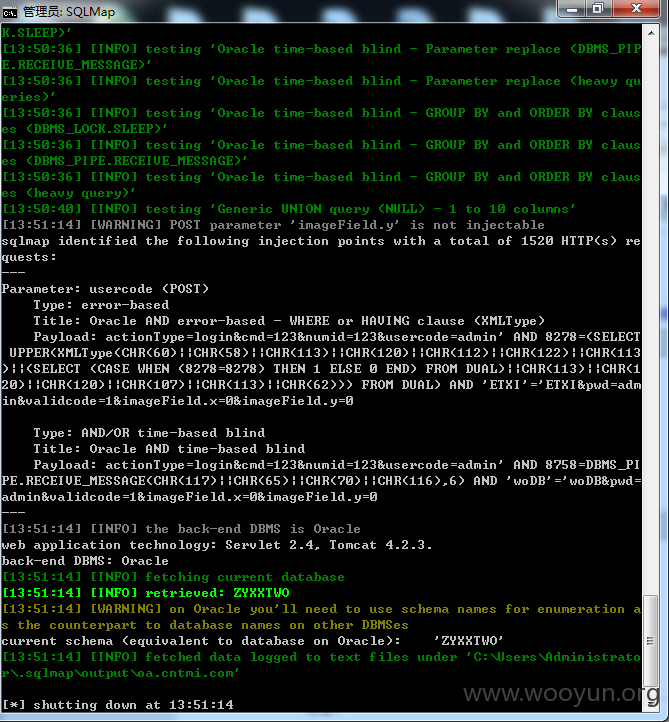The width and height of the screenshot is (669, 722).
Task: Click 'Type: AND/OR time-based blind' text
Action: (x=149, y=433)
